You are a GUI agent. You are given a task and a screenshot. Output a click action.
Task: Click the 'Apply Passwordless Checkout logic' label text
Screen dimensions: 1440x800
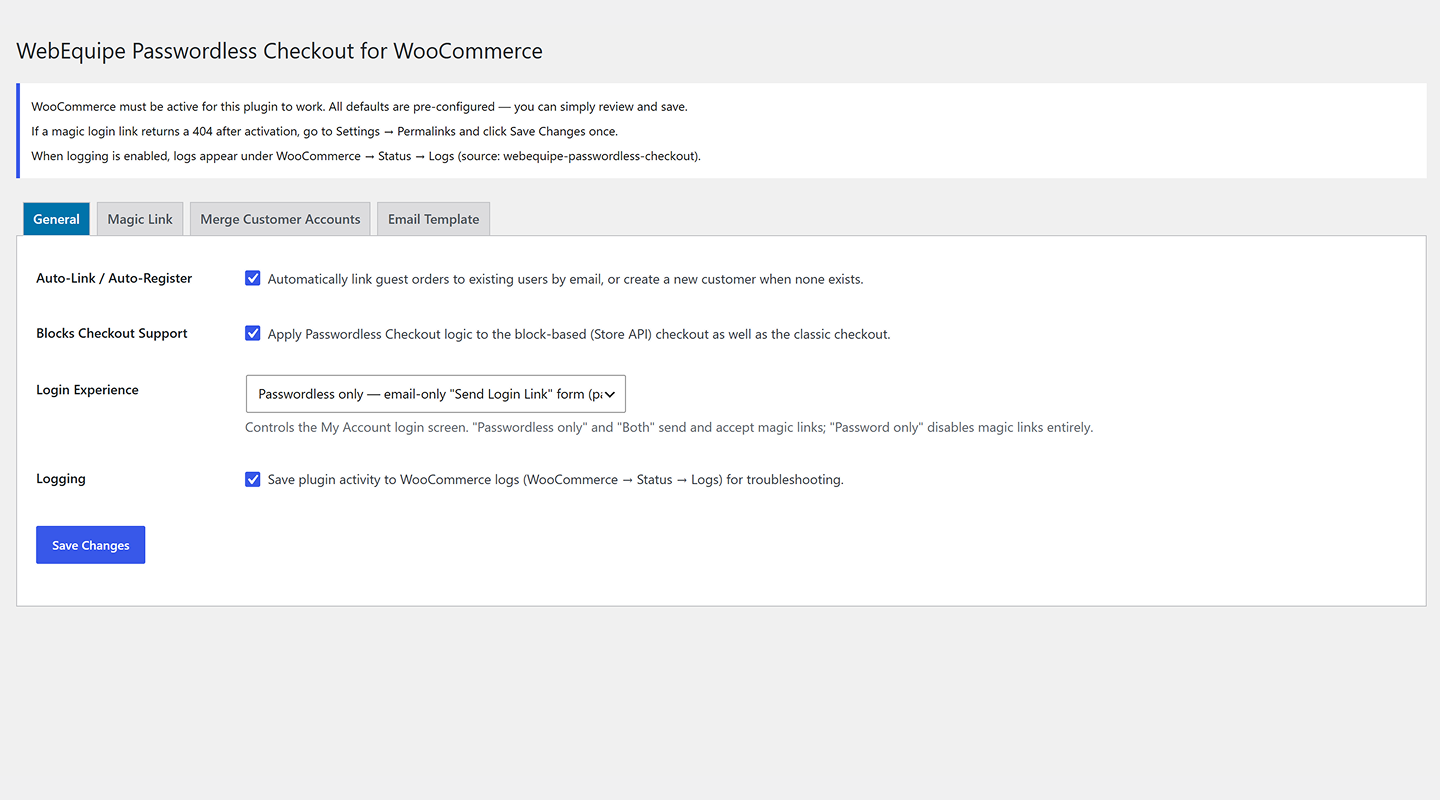coord(579,334)
